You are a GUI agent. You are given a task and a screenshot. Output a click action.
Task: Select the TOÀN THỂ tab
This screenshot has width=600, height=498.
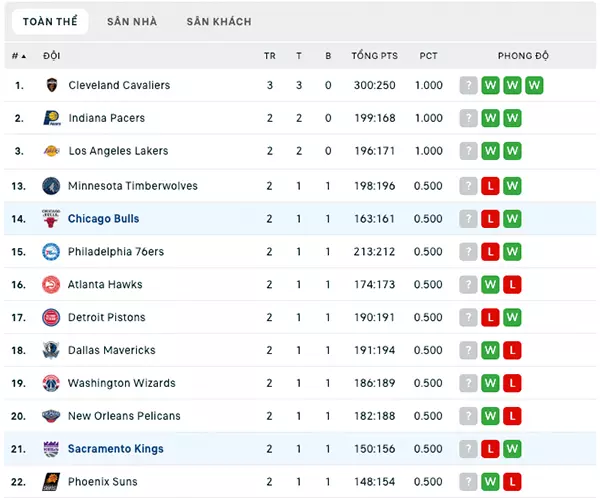coord(50,22)
